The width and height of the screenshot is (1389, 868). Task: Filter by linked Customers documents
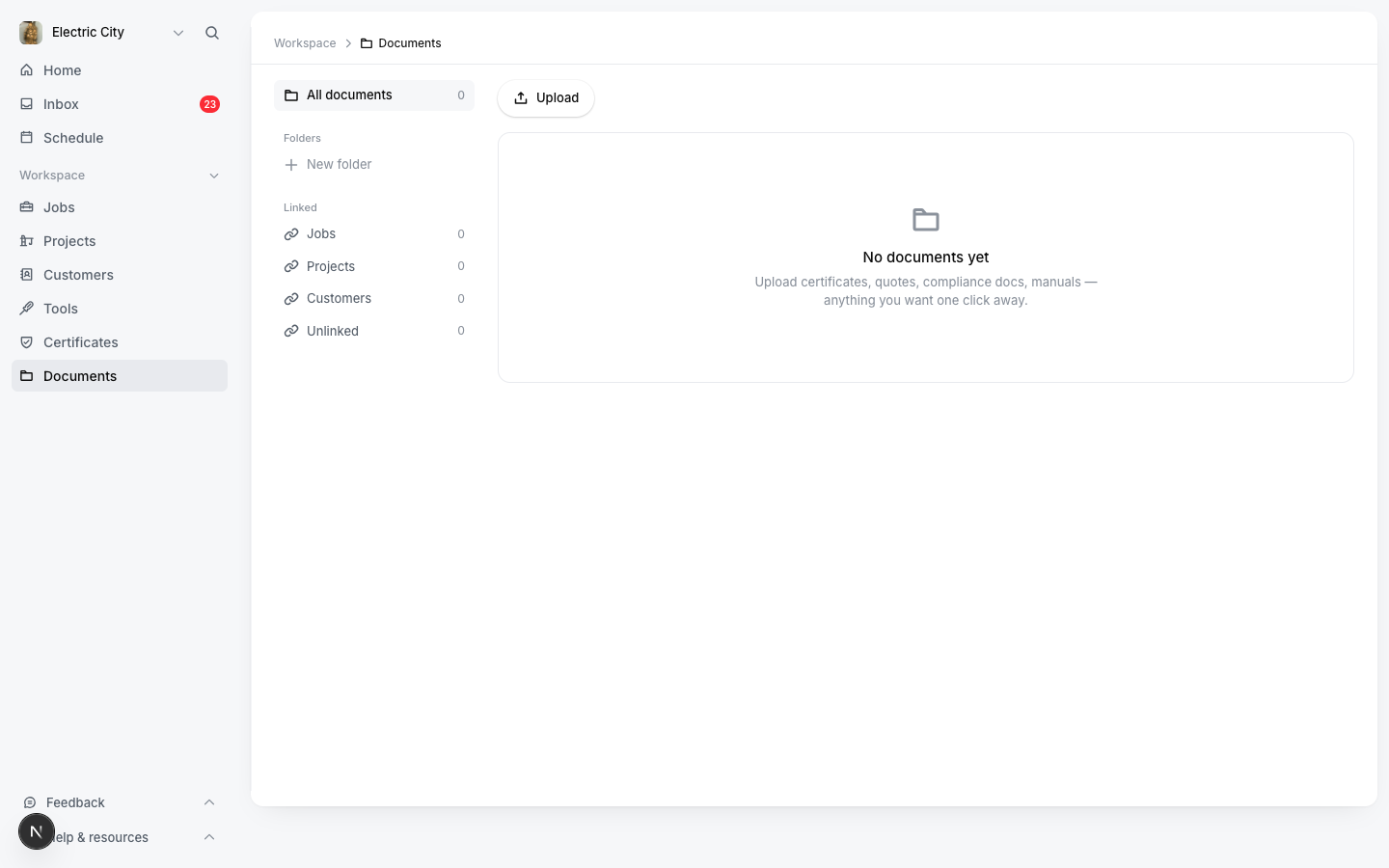[374, 299]
